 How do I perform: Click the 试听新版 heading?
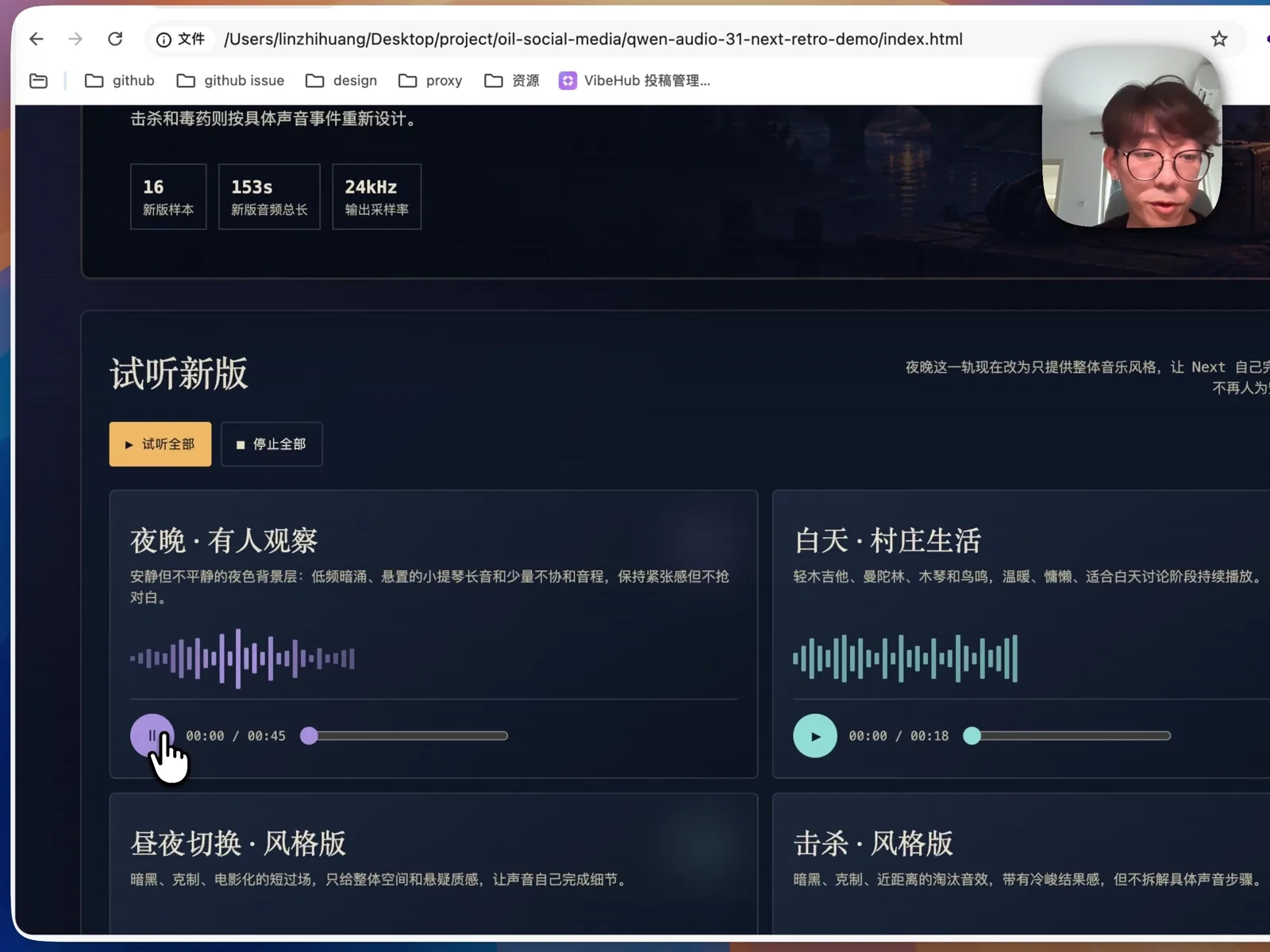179,373
